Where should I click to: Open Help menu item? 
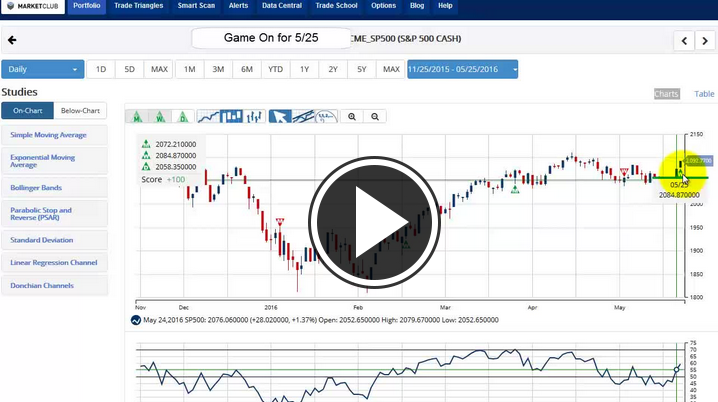[445, 6]
